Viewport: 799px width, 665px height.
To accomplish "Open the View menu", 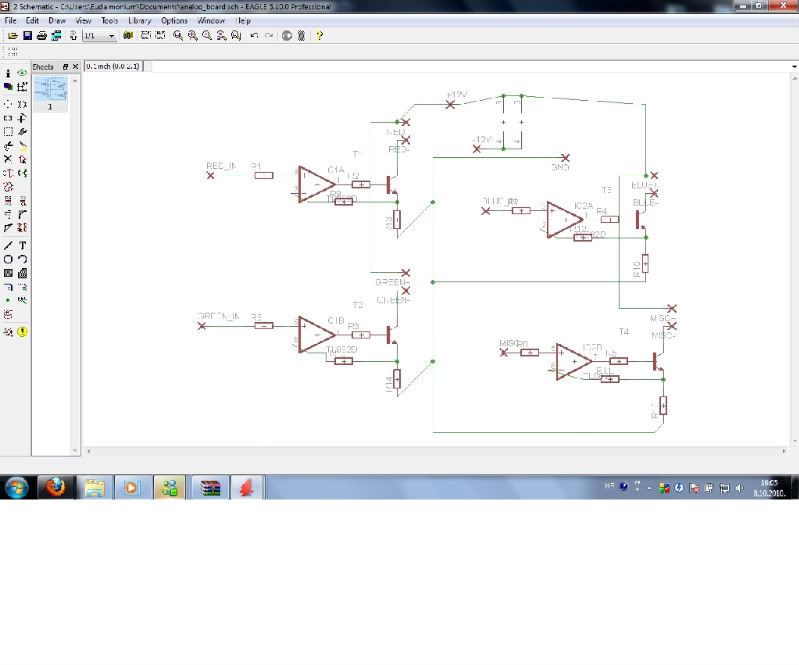I will click(83, 20).
